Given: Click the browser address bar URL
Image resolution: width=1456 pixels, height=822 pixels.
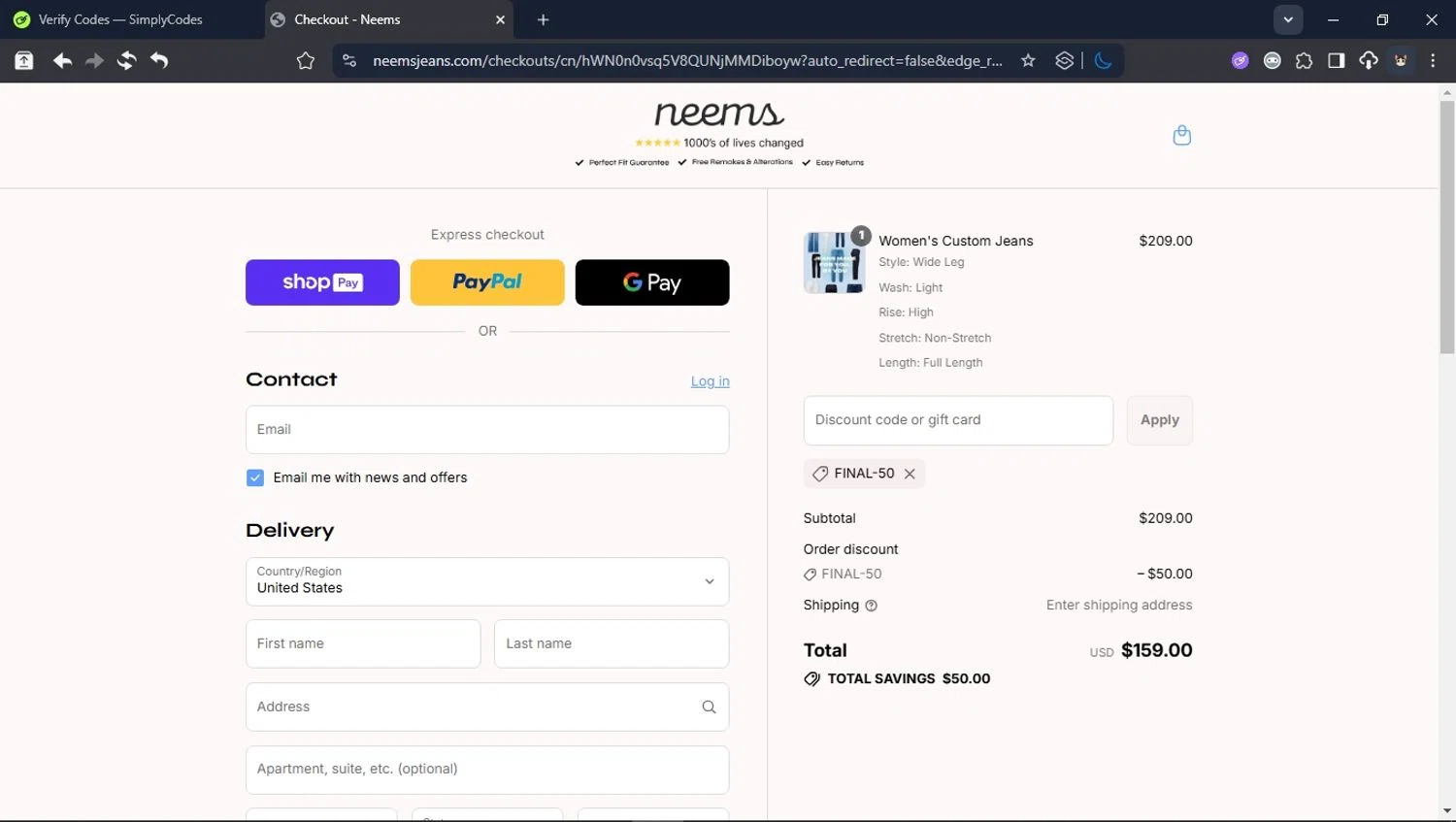Looking at the screenshot, I should 687,60.
